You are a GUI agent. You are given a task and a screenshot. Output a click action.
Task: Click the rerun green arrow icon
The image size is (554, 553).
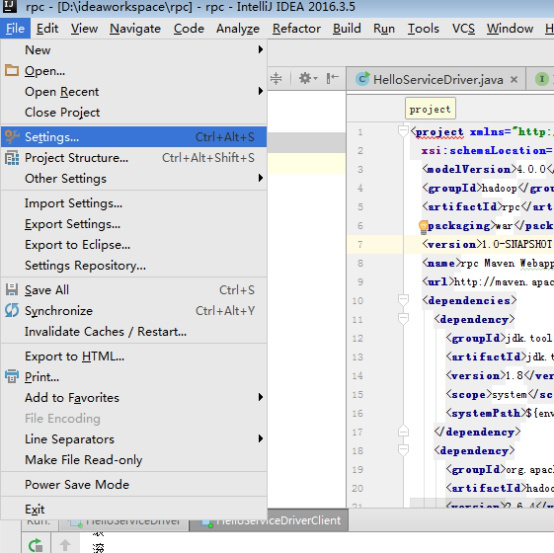click(x=36, y=545)
